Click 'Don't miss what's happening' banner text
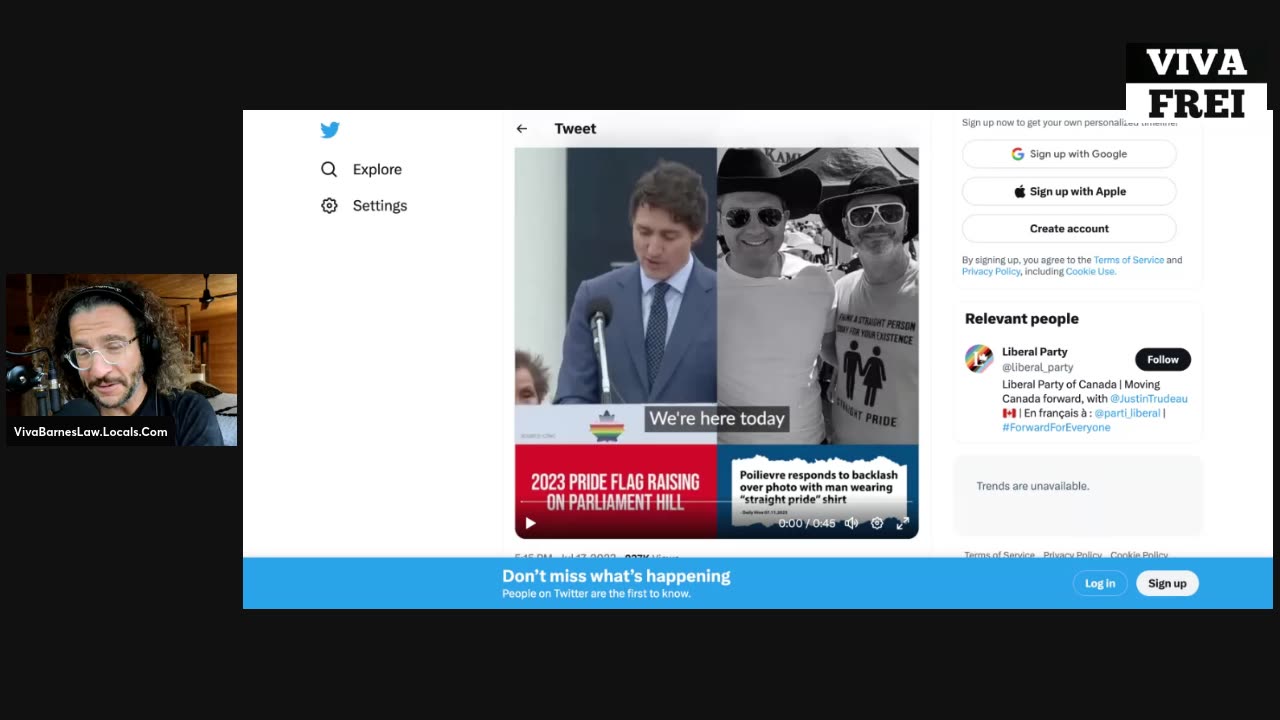Image resolution: width=1280 pixels, height=720 pixels. (616, 576)
